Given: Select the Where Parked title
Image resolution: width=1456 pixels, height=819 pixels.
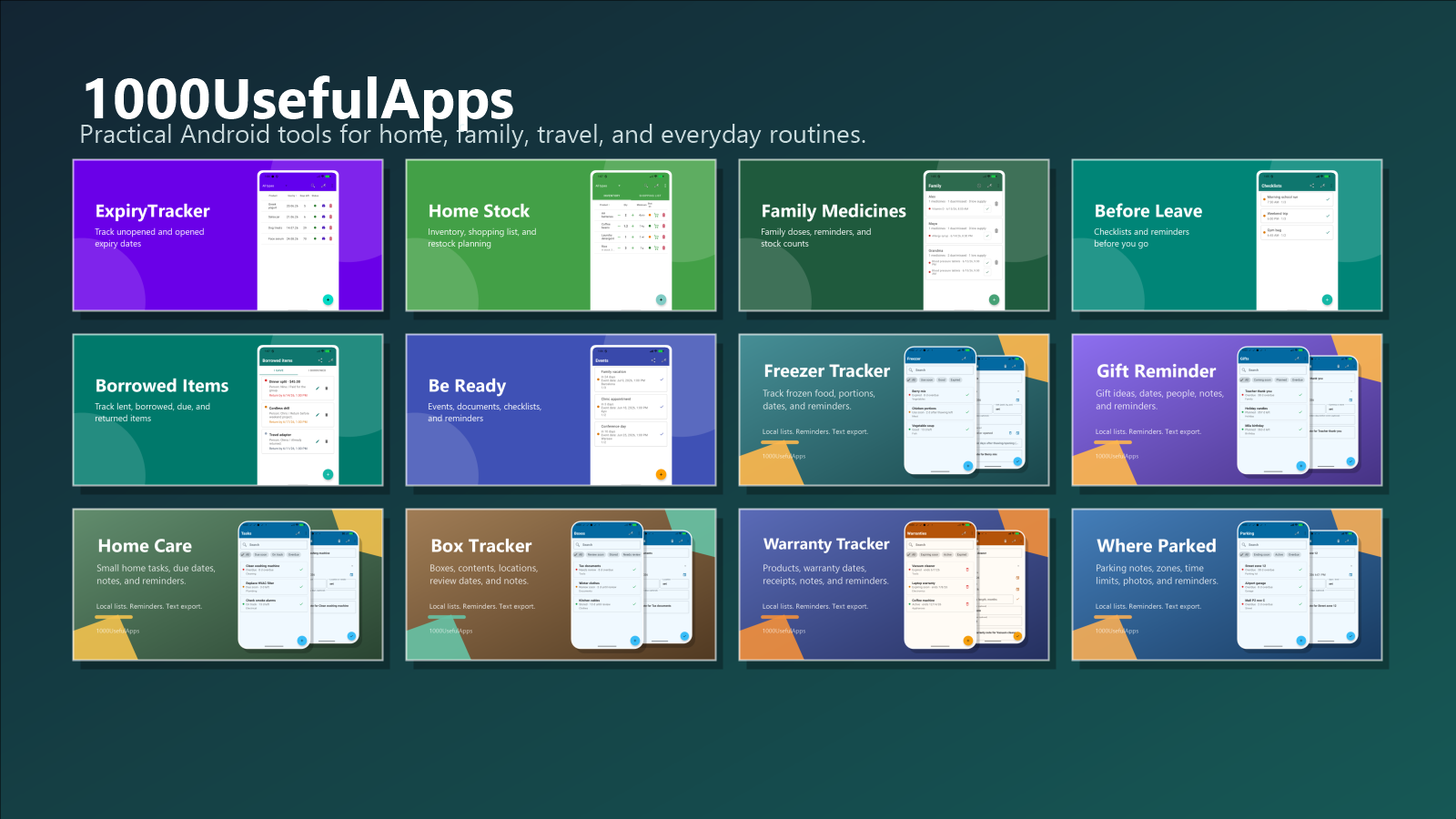Looking at the screenshot, I should click(x=1157, y=546).
